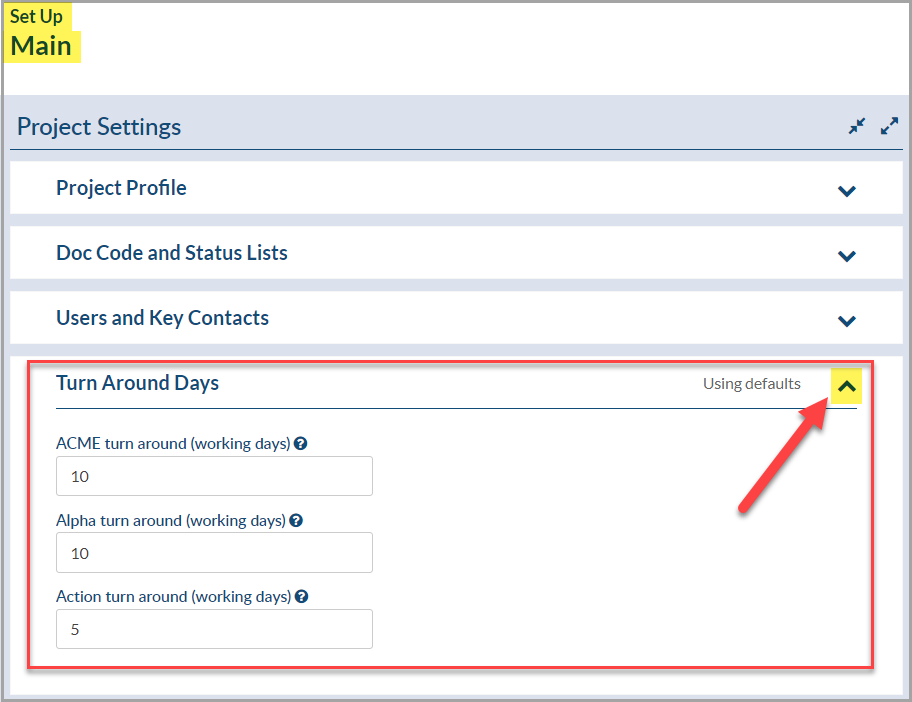Viewport: 912px width, 702px height.
Task: Expand Project Profile chevron
Action: pyautogui.click(x=846, y=191)
